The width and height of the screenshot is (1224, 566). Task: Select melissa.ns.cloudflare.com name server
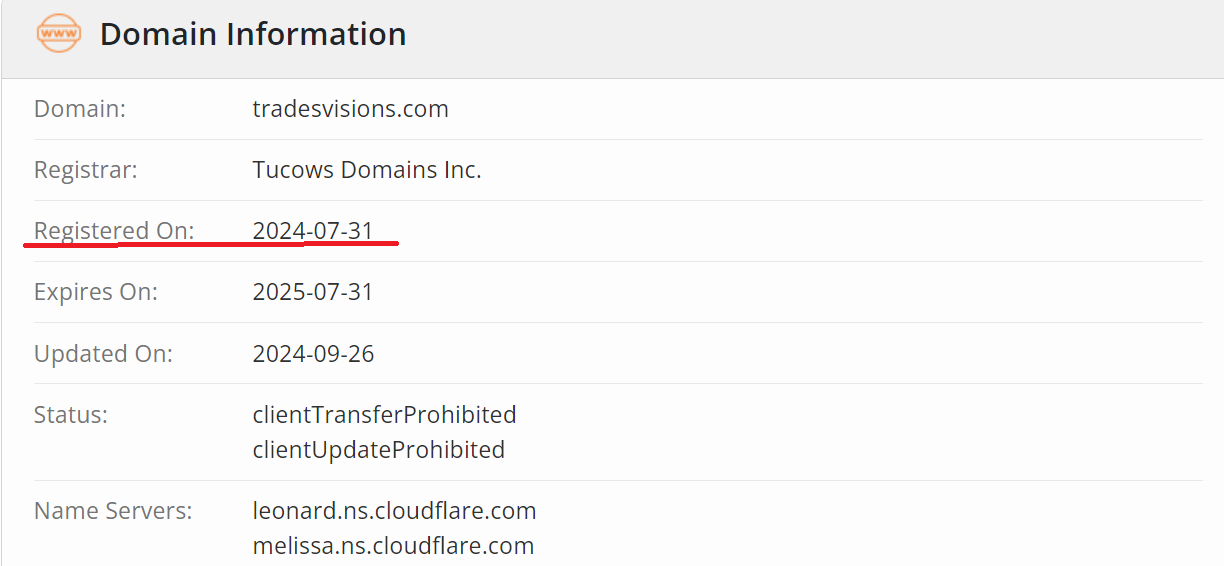(x=393, y=546)
